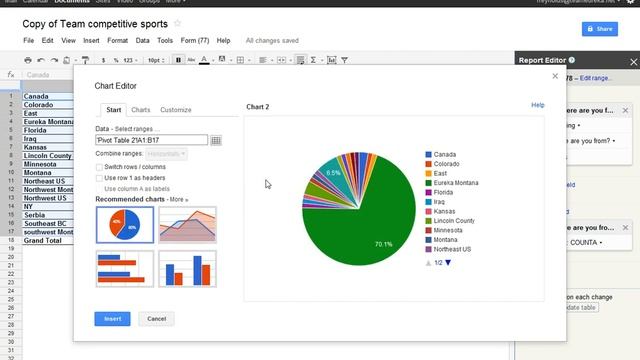This screenshot has height=360, width=640.
Task: Switch to the Charts tab
Action: [x=140, y=110]
